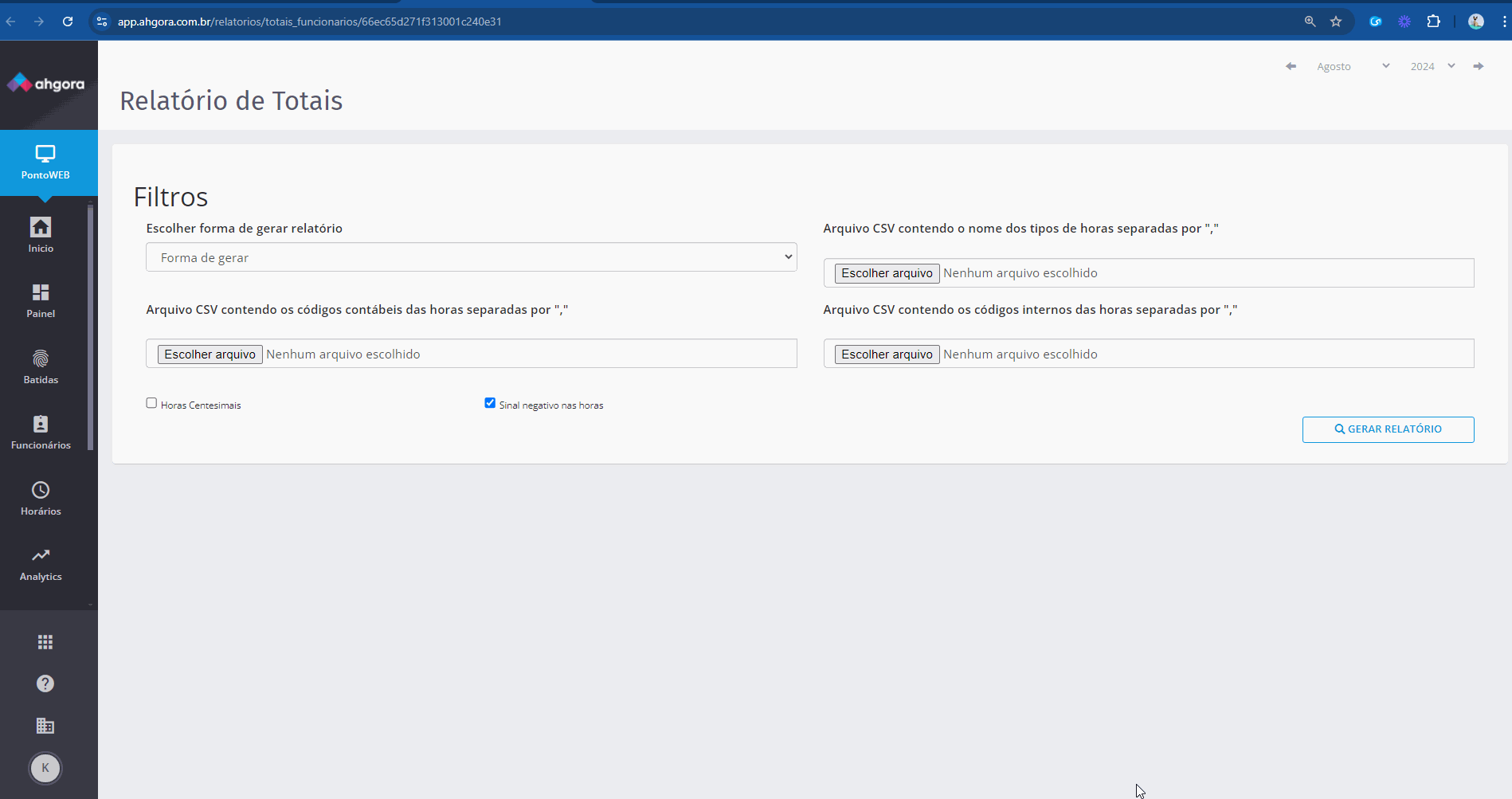The width and height of the screenshot is (1512, 799).
Task: Choose file for códigos internos CSV
Action: tap(887, 354)
